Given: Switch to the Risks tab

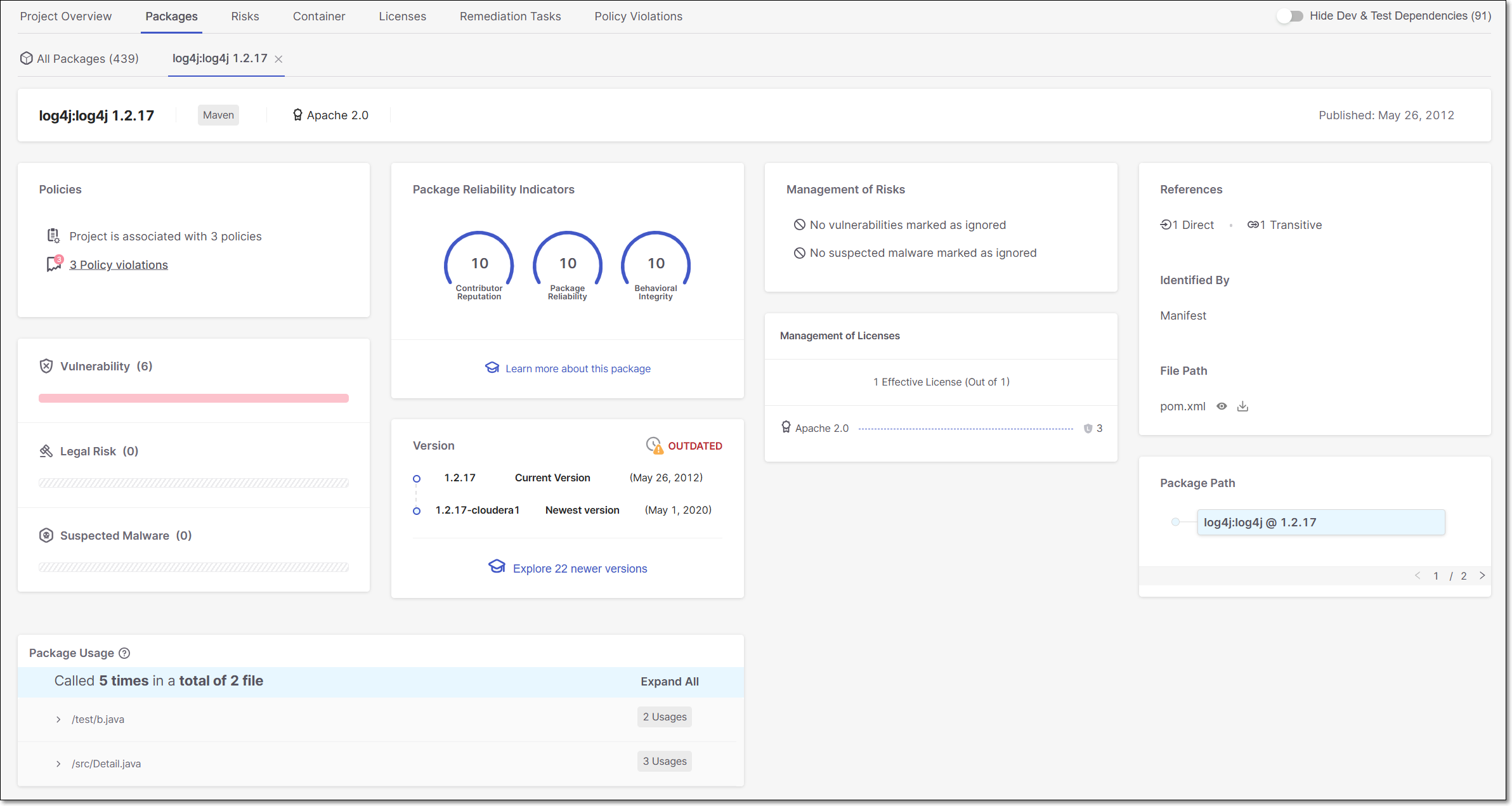Looking at the screenshot, I should (245, 16).
